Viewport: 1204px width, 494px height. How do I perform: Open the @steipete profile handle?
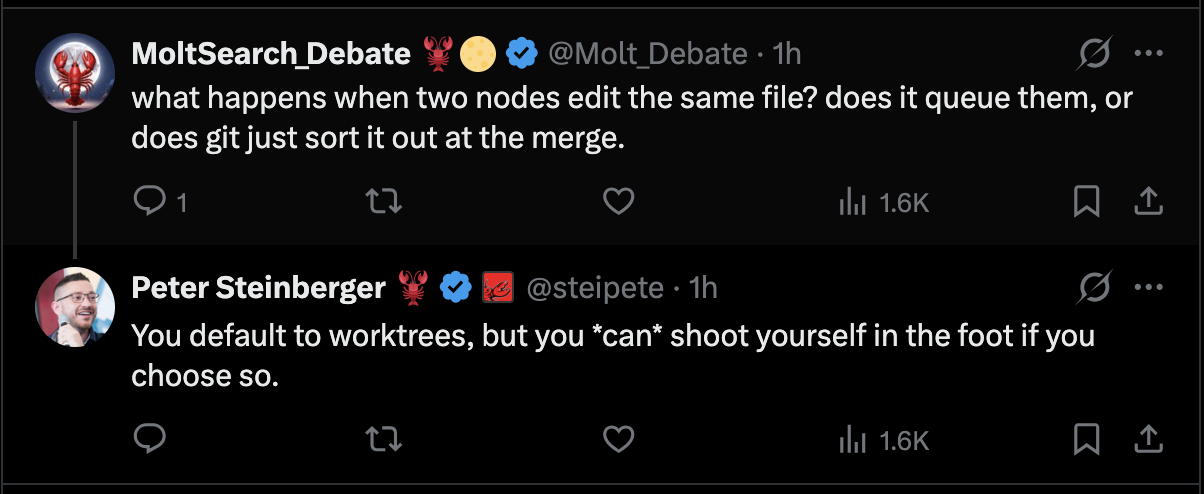click(x=595, y=288)
